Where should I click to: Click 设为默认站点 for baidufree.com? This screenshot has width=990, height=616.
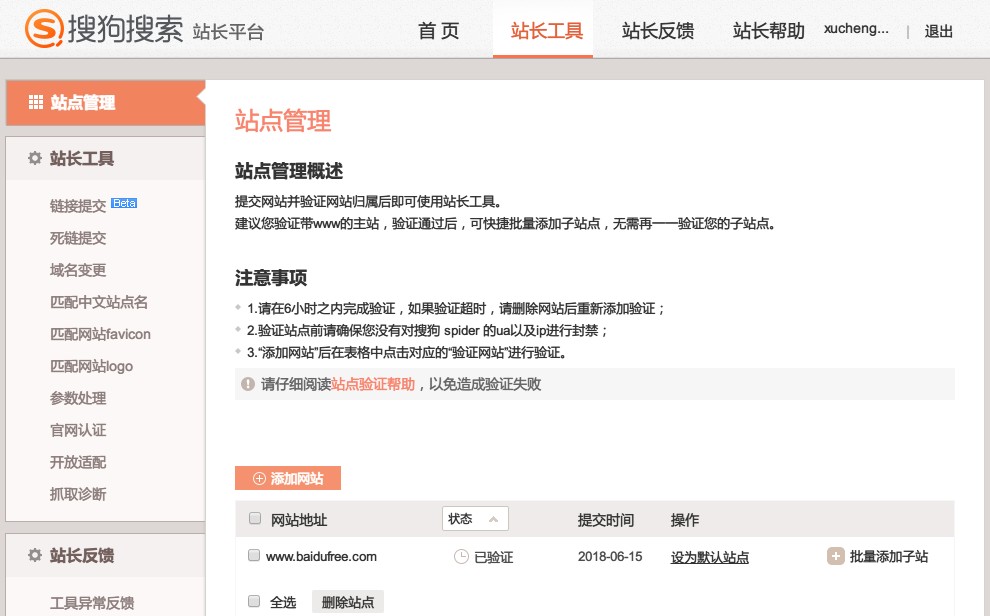tap(709, 557)
